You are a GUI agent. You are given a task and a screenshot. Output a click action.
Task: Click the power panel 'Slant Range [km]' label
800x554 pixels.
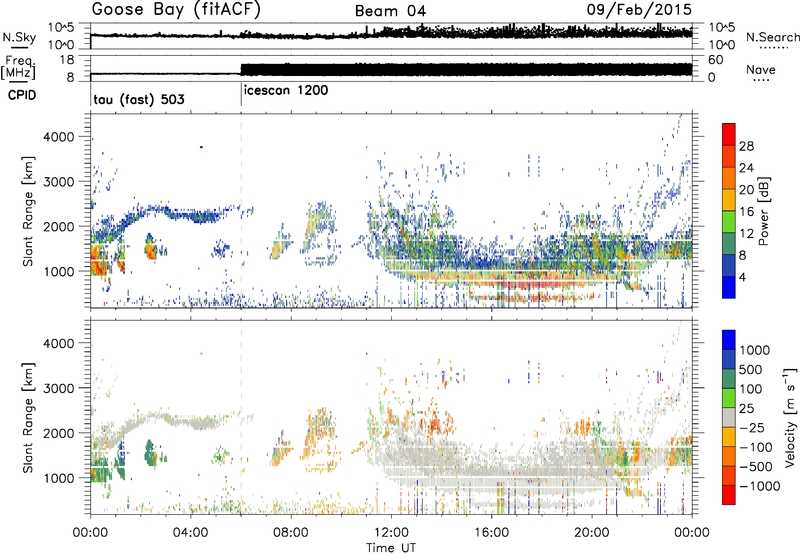pos(28,211)
